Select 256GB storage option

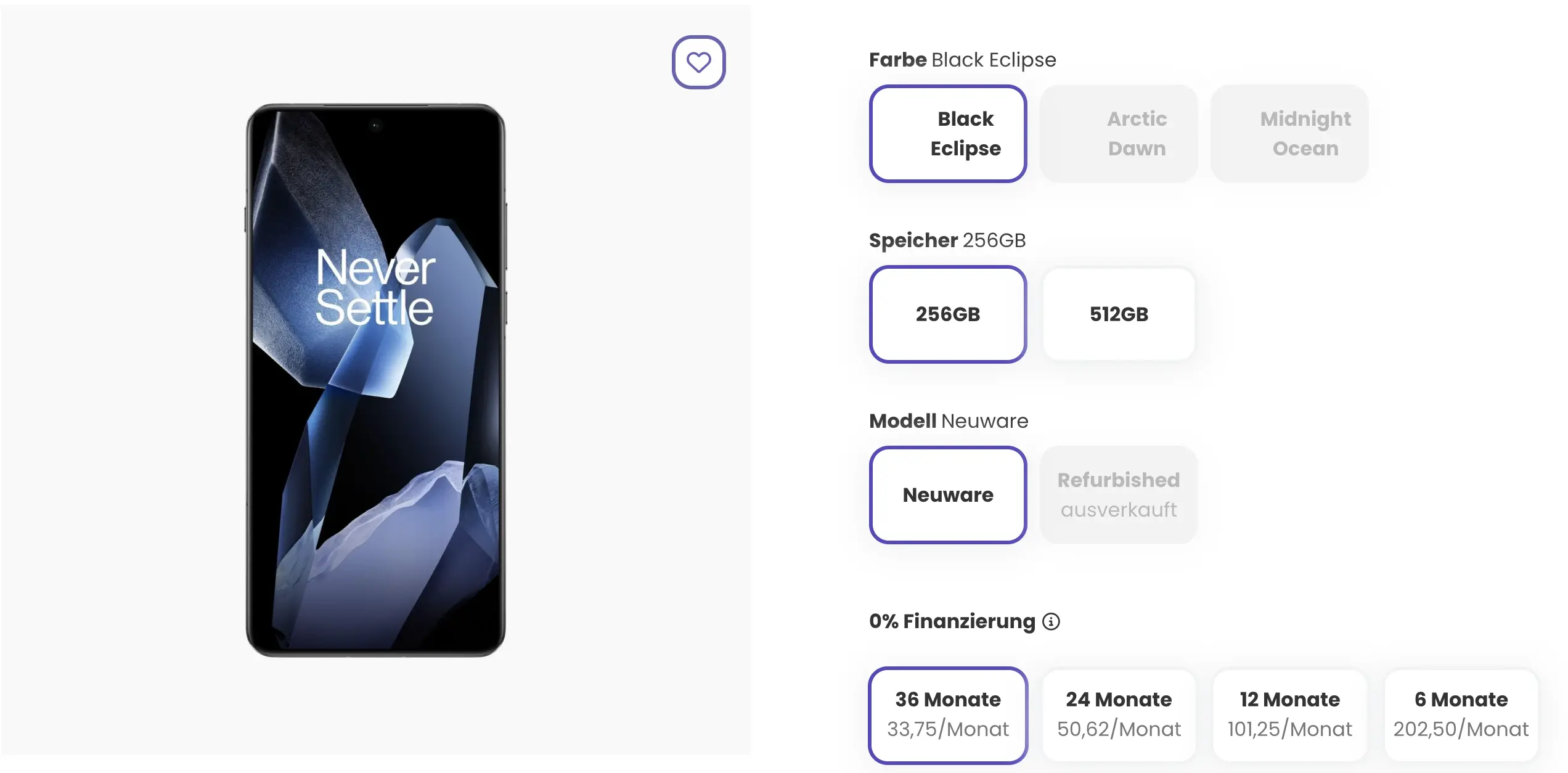947,313
